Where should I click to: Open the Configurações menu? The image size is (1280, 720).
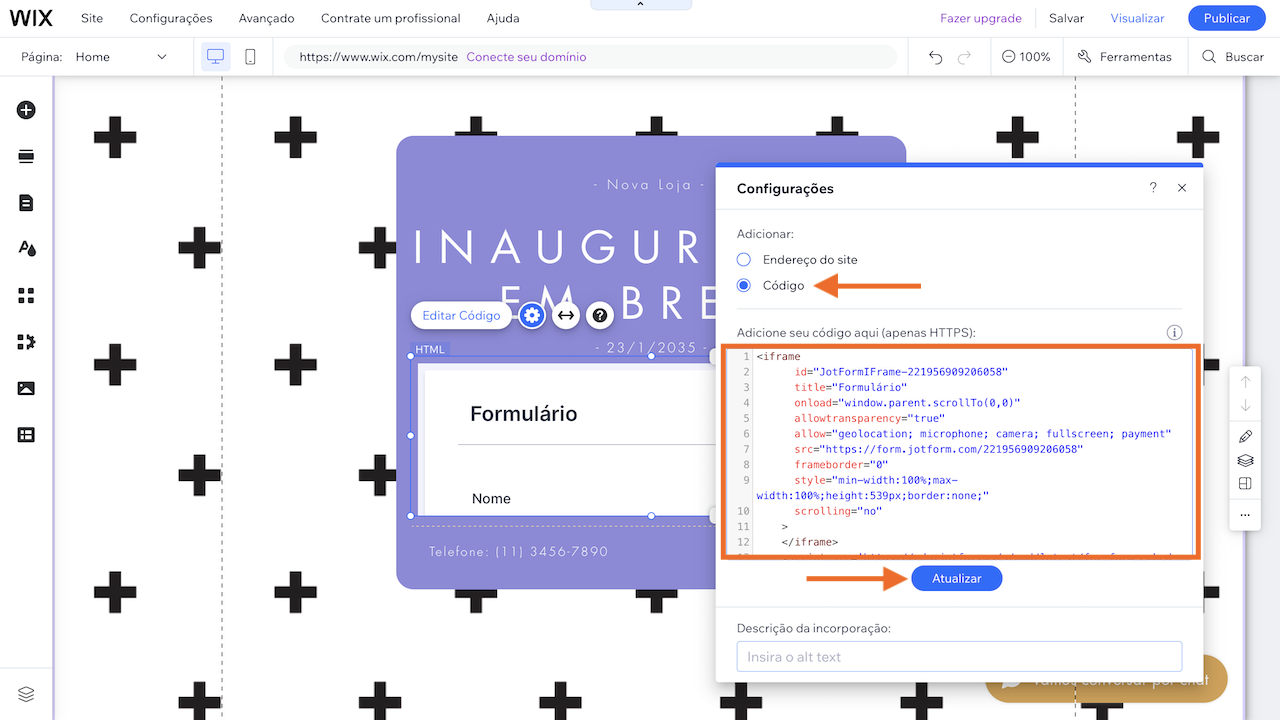tap(170, 17)
